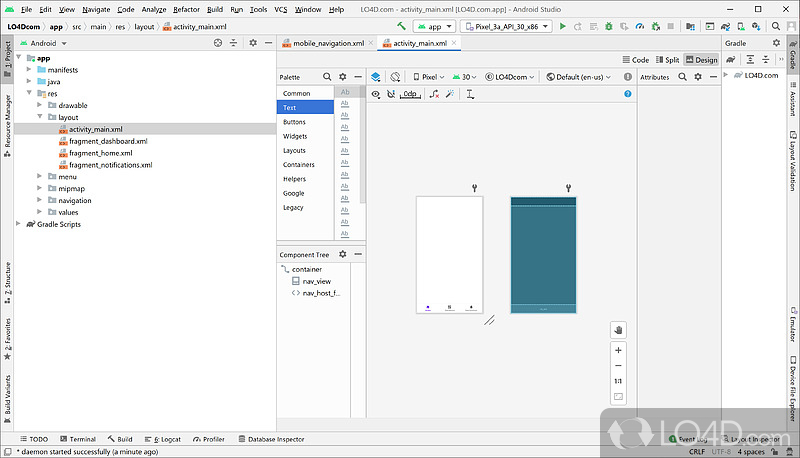Select Buttons category in the Palette
Image resolution: width=800 pixels, height=458 pixels.
296,122
